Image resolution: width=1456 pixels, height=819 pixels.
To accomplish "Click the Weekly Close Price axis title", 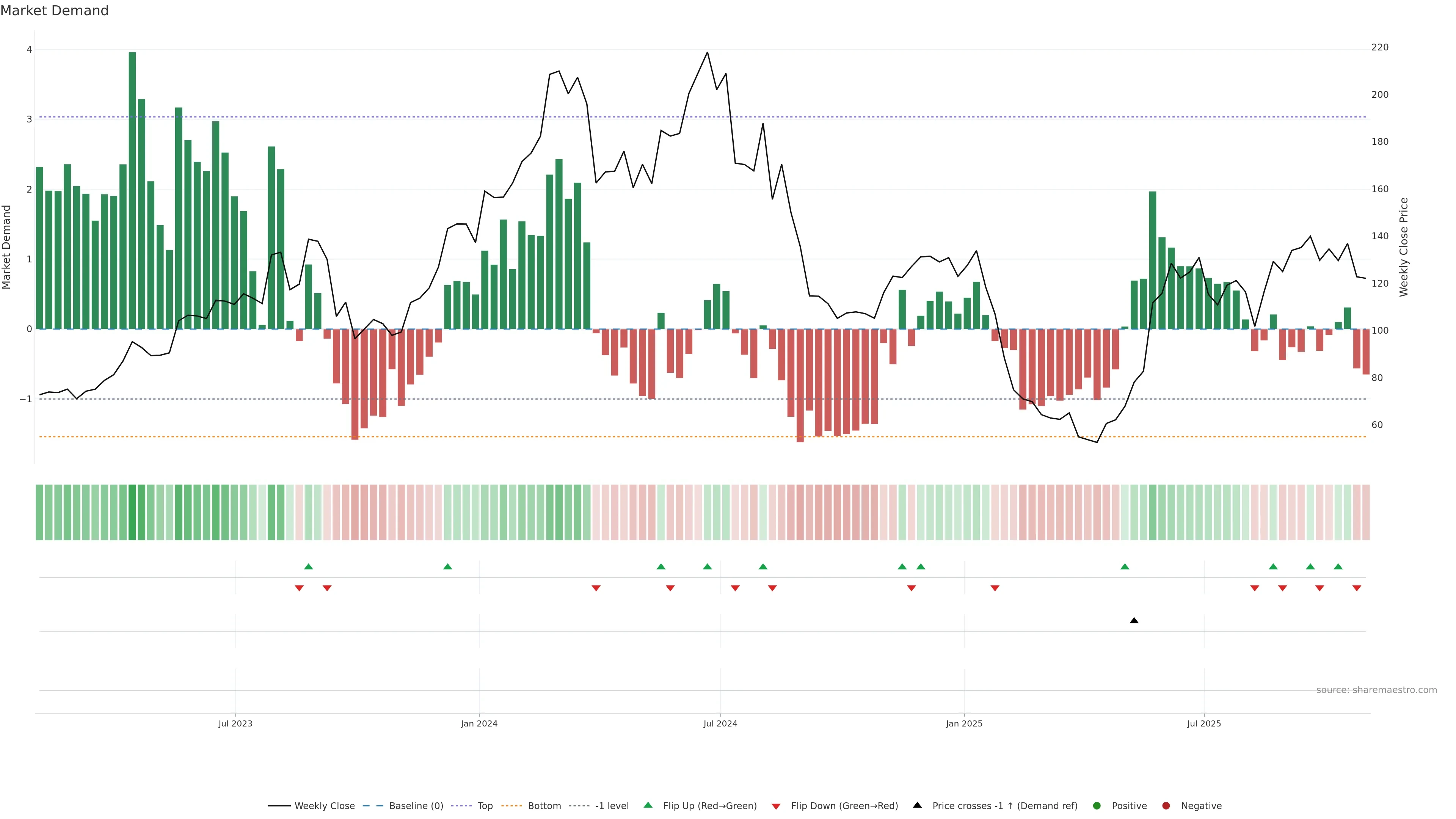I will point(1404,247).
